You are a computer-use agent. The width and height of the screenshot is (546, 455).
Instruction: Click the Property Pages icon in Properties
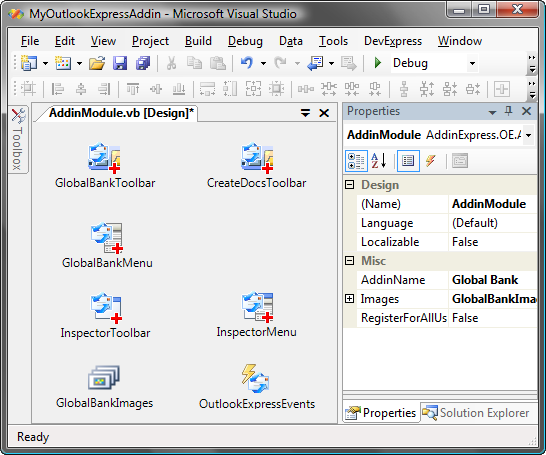point(460,161)
